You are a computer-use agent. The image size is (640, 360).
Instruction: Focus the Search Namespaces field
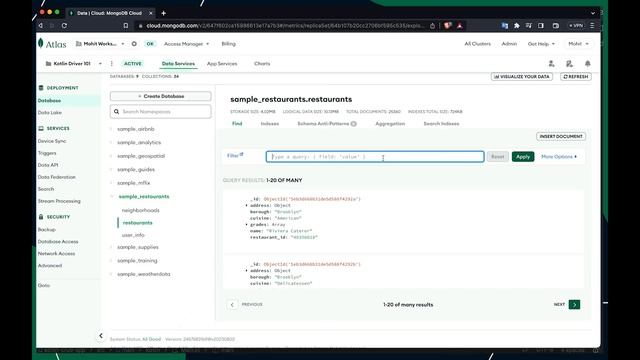pyautogui.click(x=160, y=111)
